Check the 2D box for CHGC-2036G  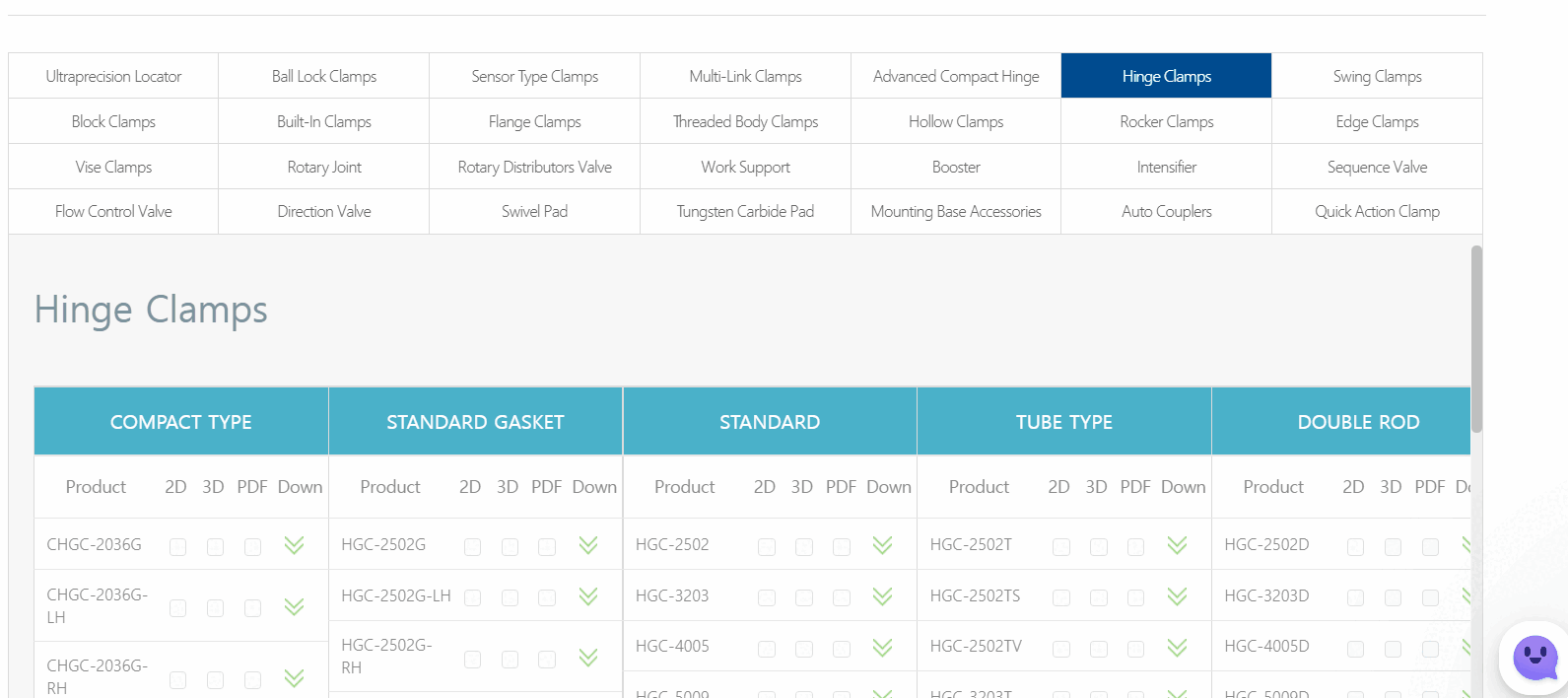pyautogui.click(x=177, y=547)
